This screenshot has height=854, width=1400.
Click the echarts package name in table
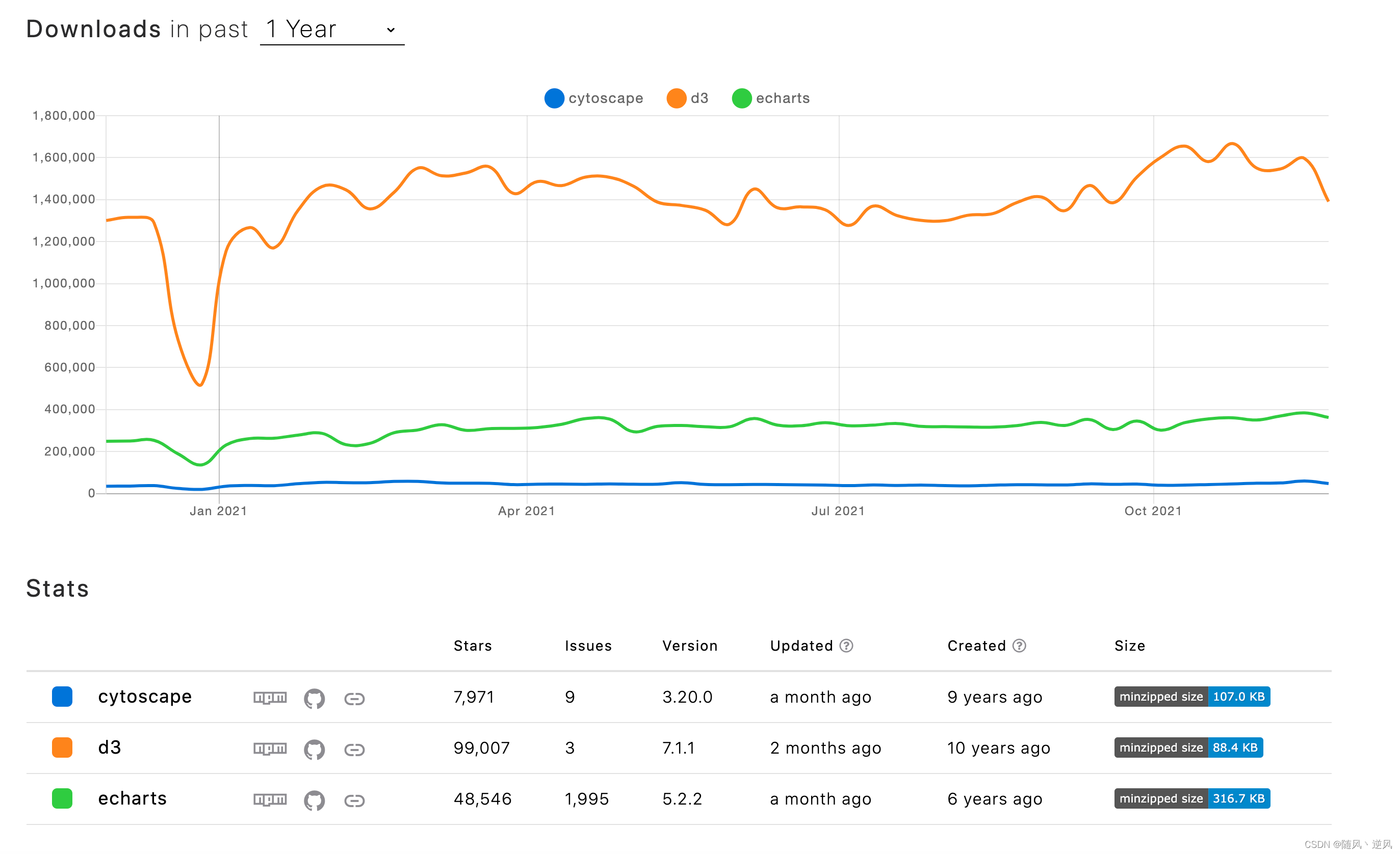[133, 798]
